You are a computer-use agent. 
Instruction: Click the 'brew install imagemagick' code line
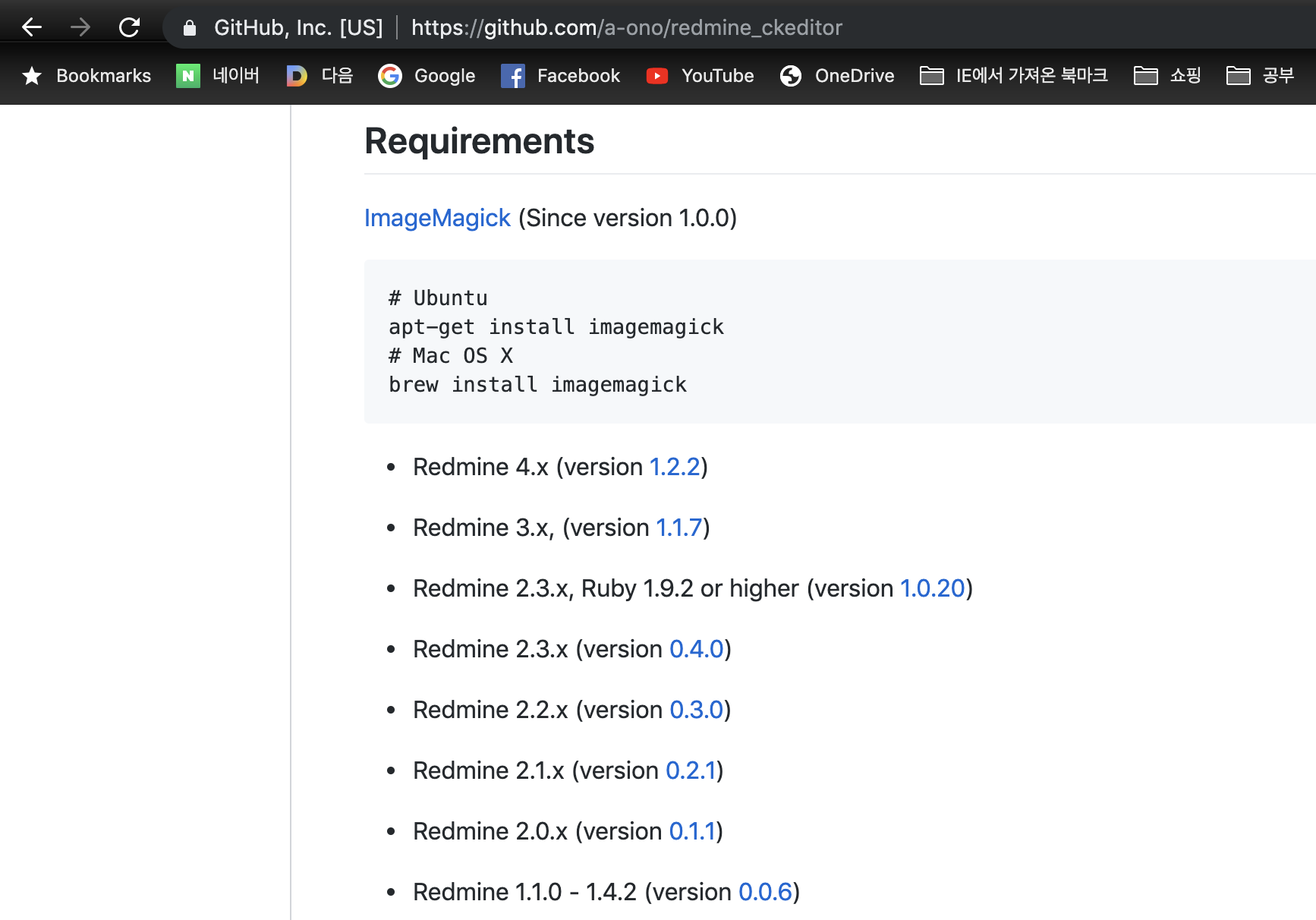pos(538,385)
